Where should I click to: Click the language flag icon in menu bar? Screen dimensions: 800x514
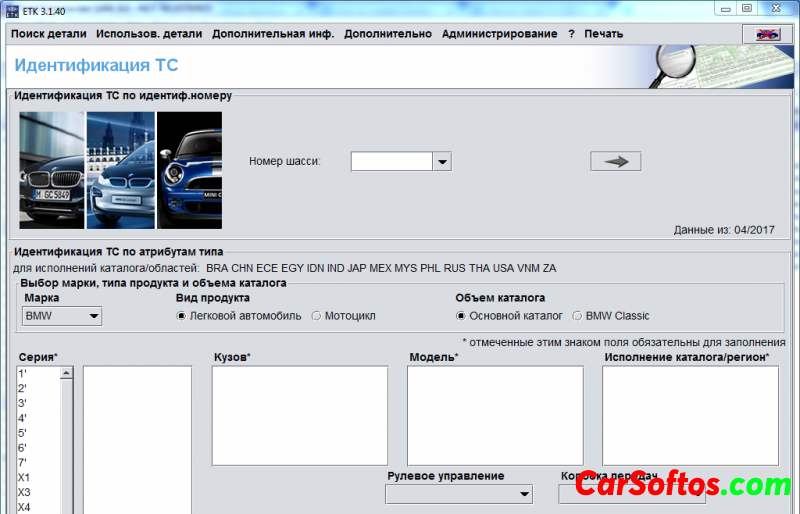click(x=766, y=34)
